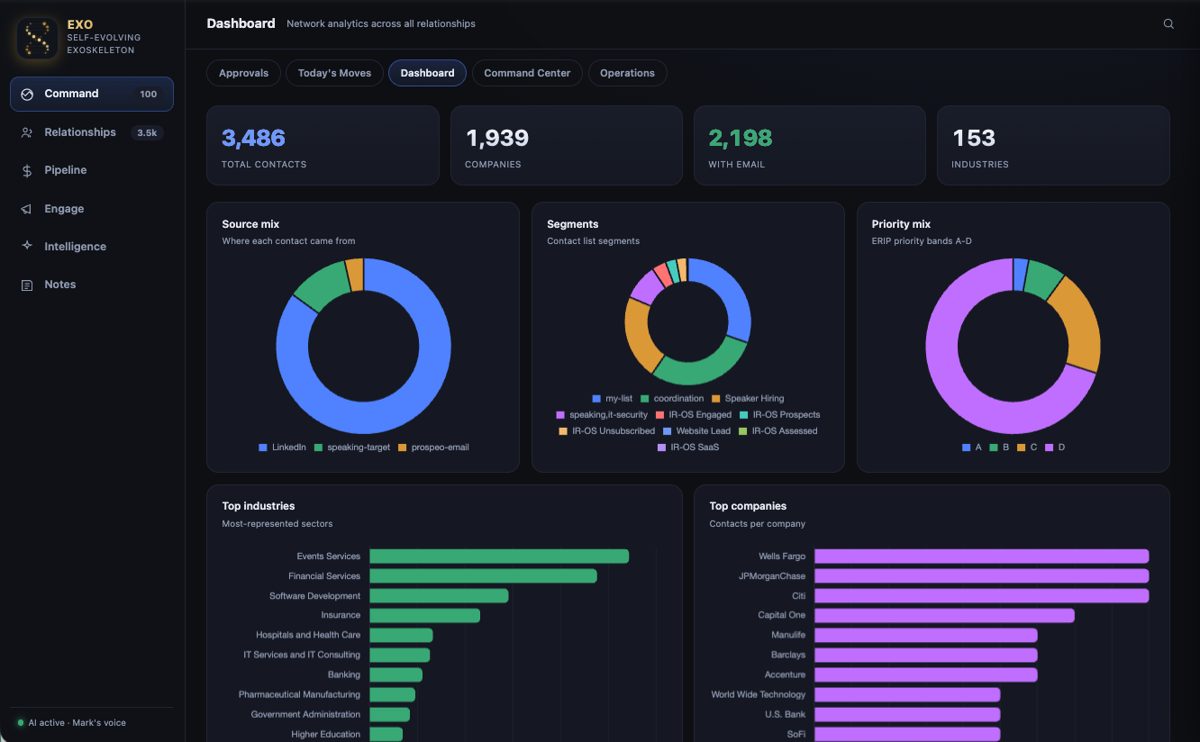Click the 'Accenture' company label
This screenshot has width=1200, height=742.
click(x=785, y=675)
